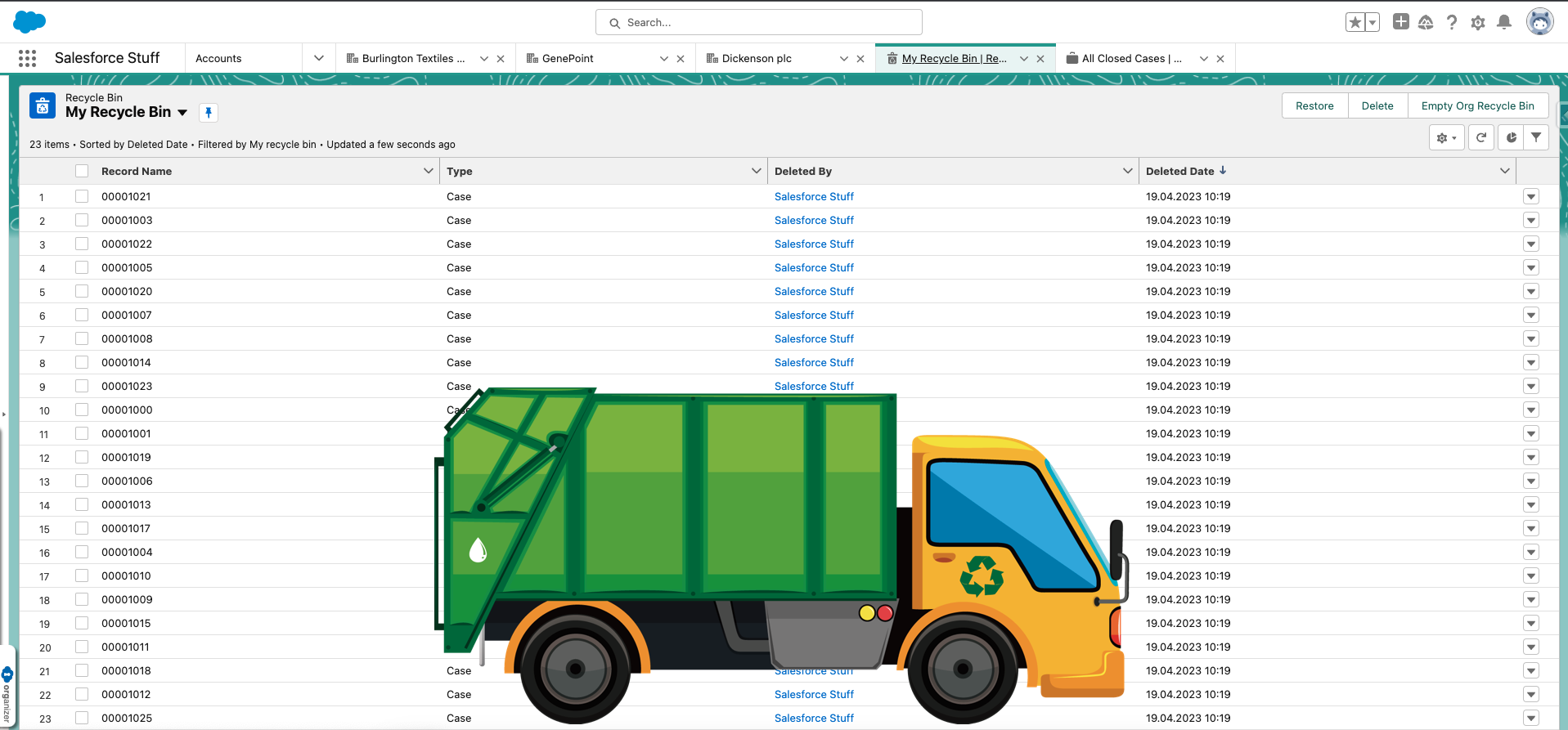
Task: Click the Restore button
Action: pos(1314,105)
